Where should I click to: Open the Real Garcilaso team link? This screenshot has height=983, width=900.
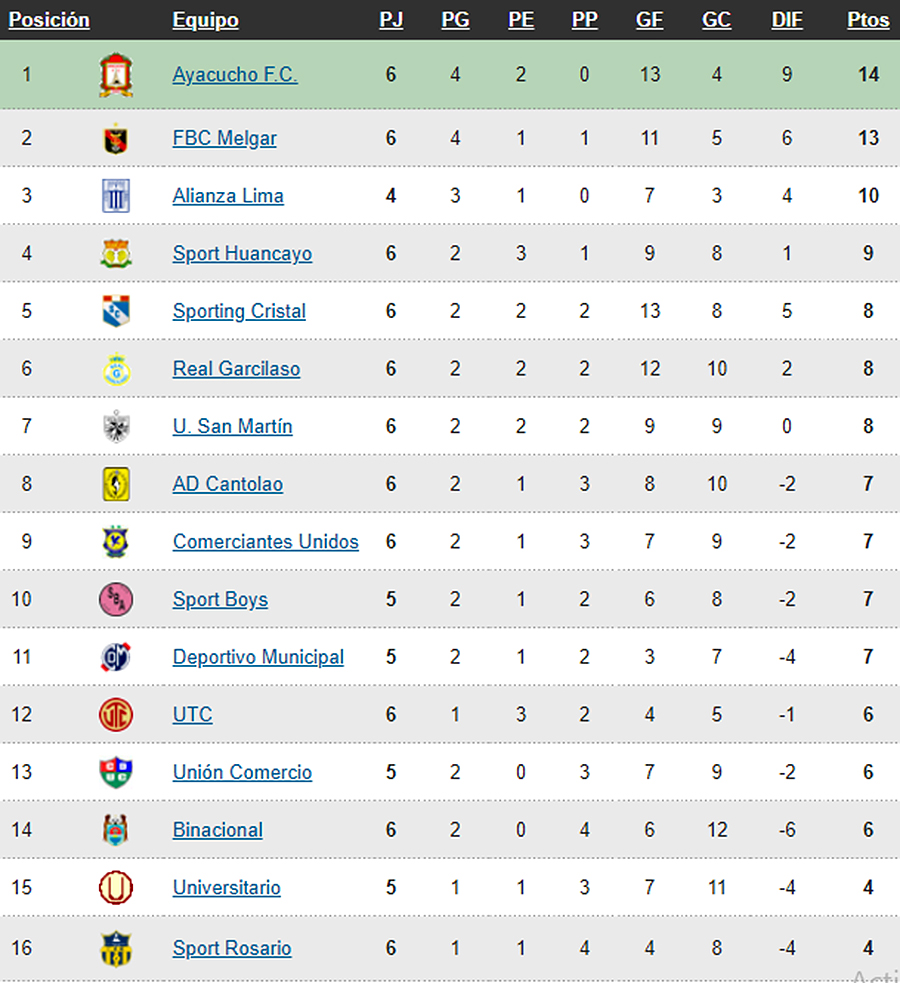236,369
